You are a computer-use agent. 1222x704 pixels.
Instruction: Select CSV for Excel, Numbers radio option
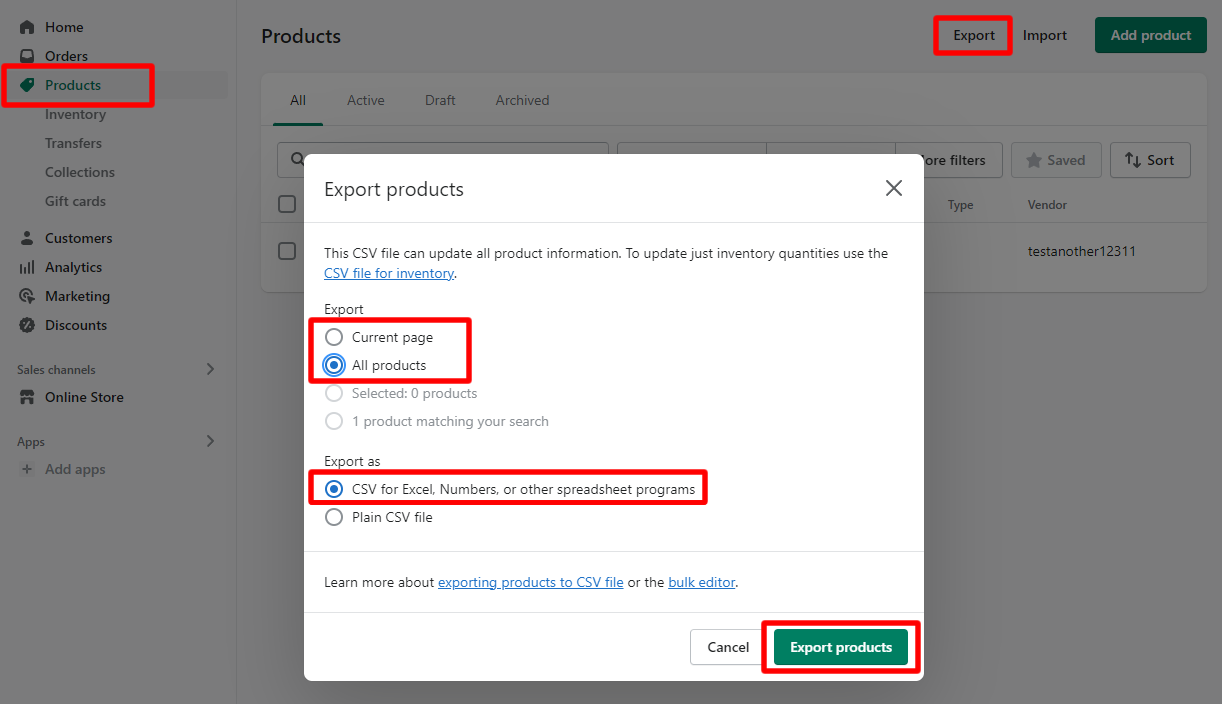coord(334,489)
